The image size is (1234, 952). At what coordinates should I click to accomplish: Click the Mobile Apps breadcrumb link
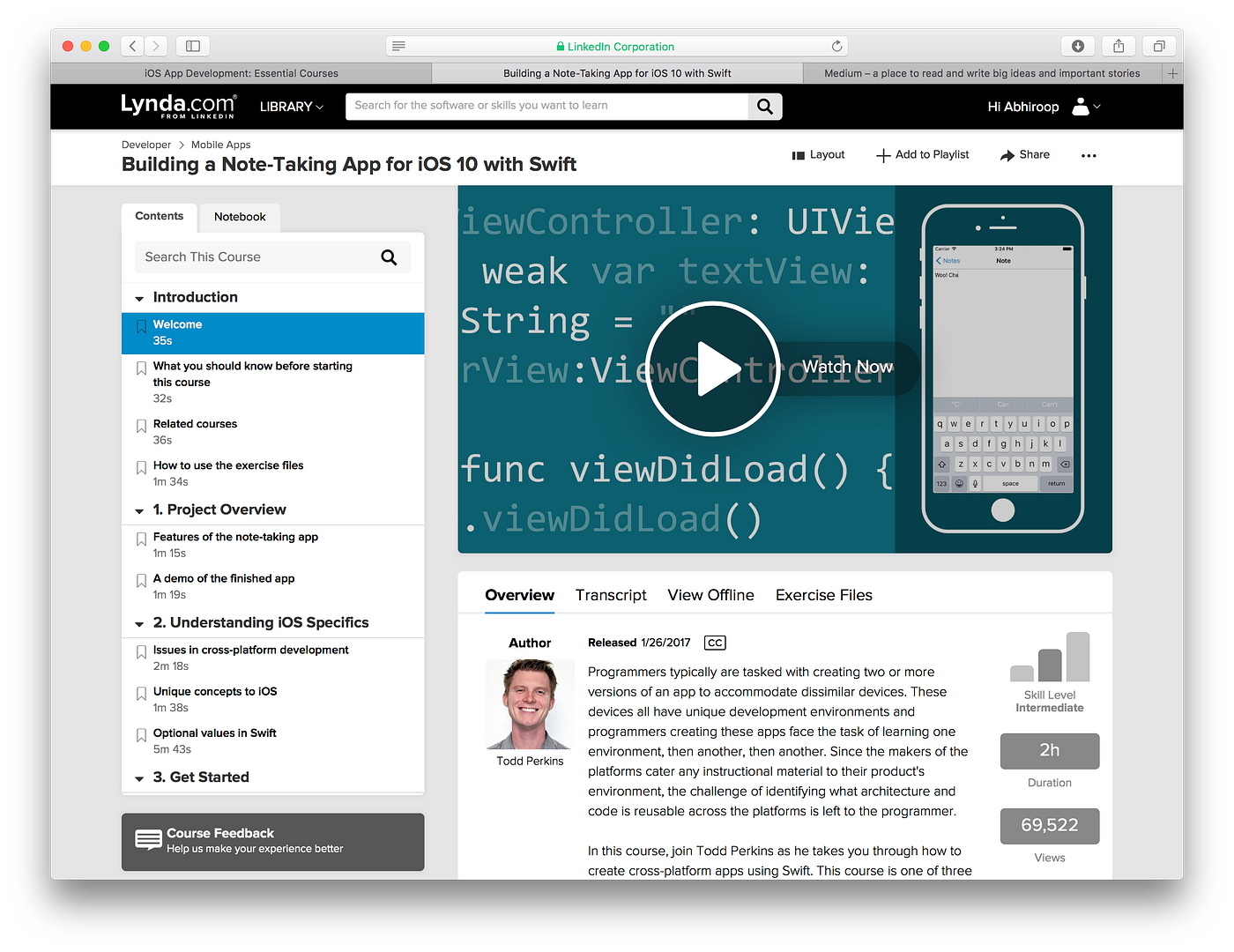tap(219, 144)
